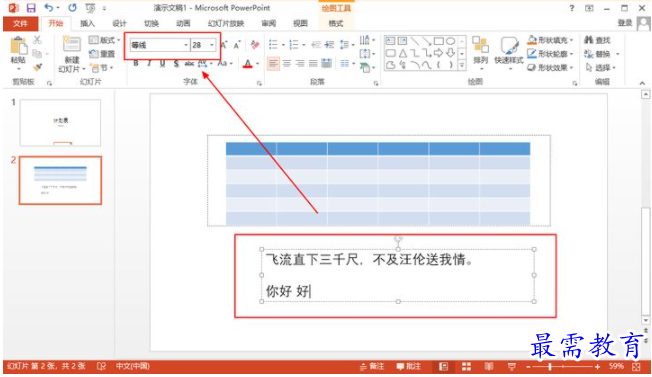Click the Arrange (排列) button

click(x=480, y=52)
